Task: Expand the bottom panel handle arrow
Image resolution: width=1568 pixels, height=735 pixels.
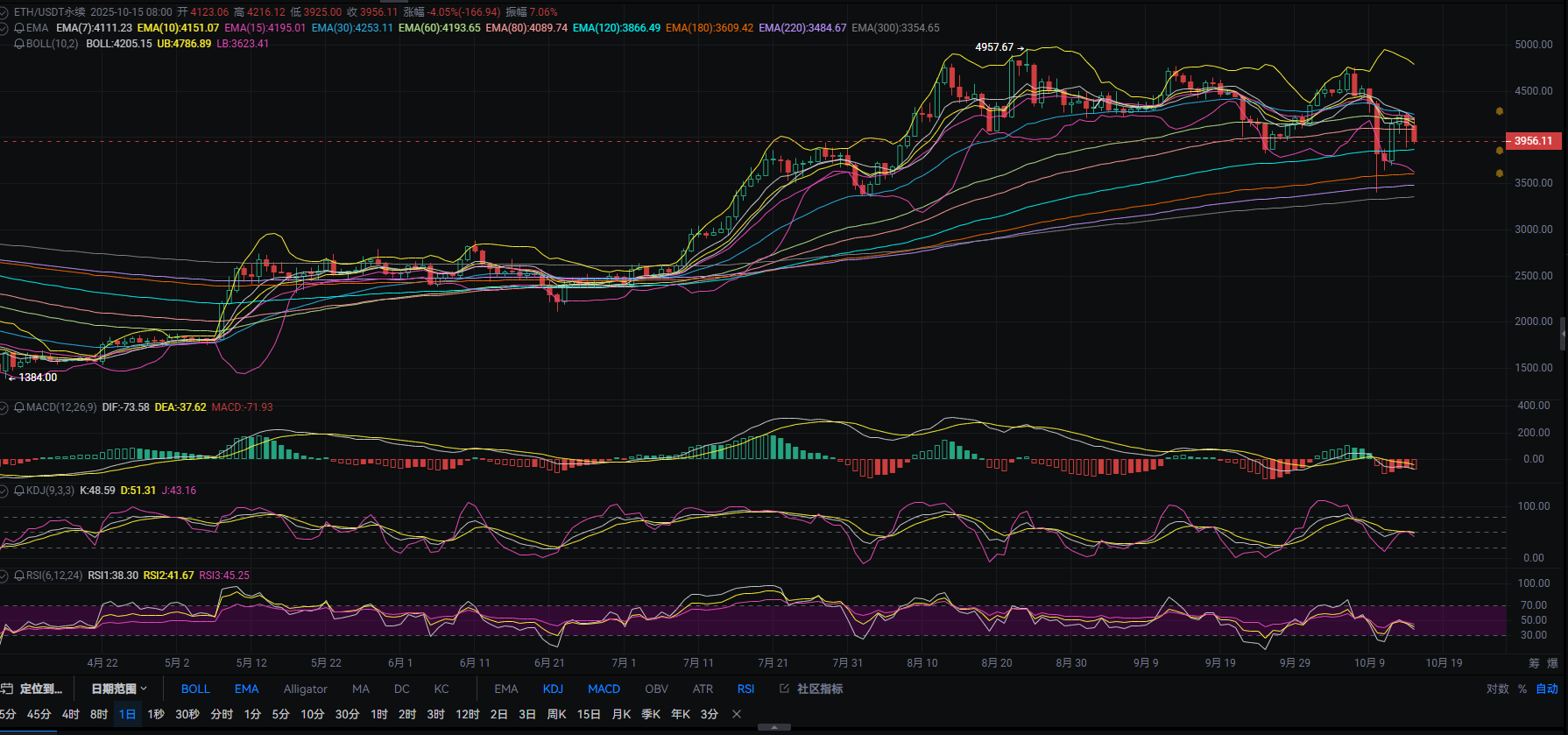Action: (x=773, y=727)
